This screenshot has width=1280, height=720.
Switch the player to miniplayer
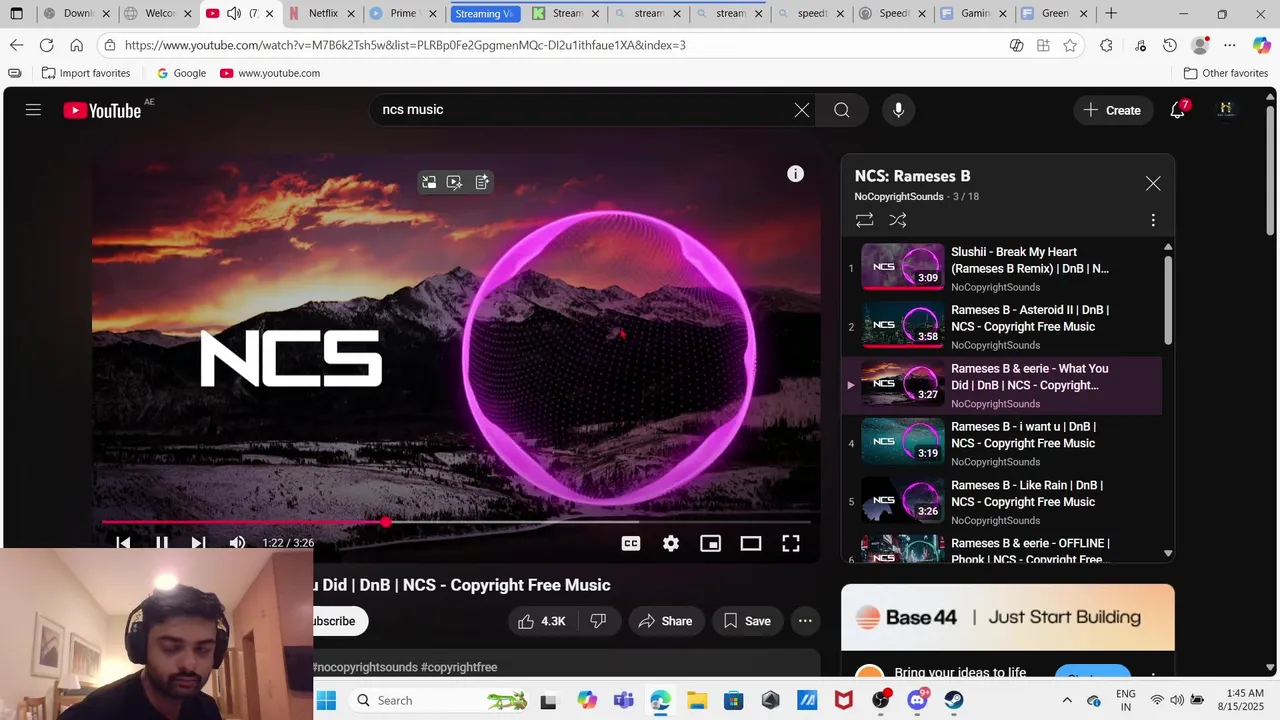point(710,543)
